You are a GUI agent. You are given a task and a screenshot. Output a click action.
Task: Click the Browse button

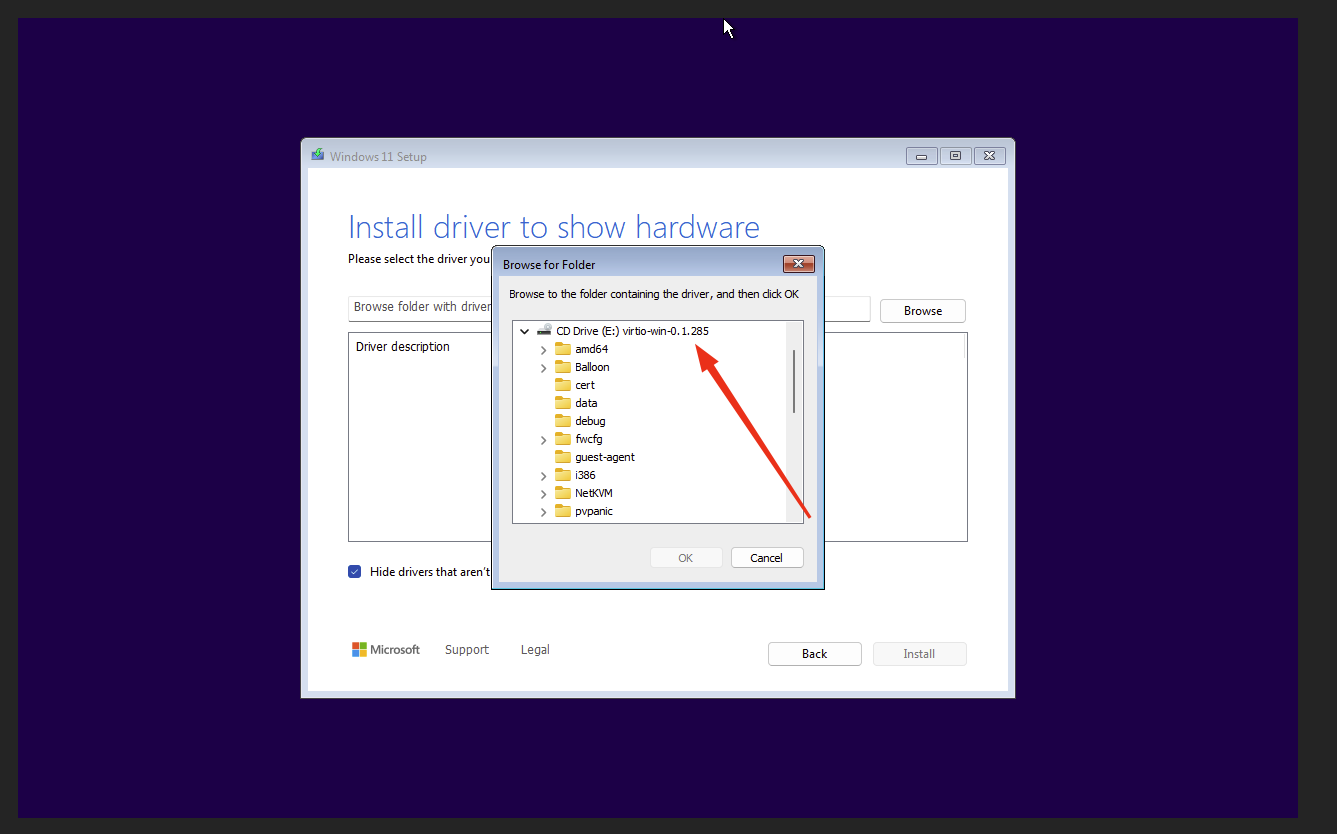click(921, 310)
